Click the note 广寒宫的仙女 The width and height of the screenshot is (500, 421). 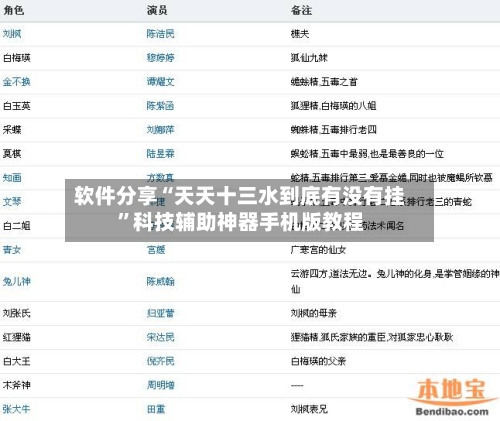(x=318, y=250)
